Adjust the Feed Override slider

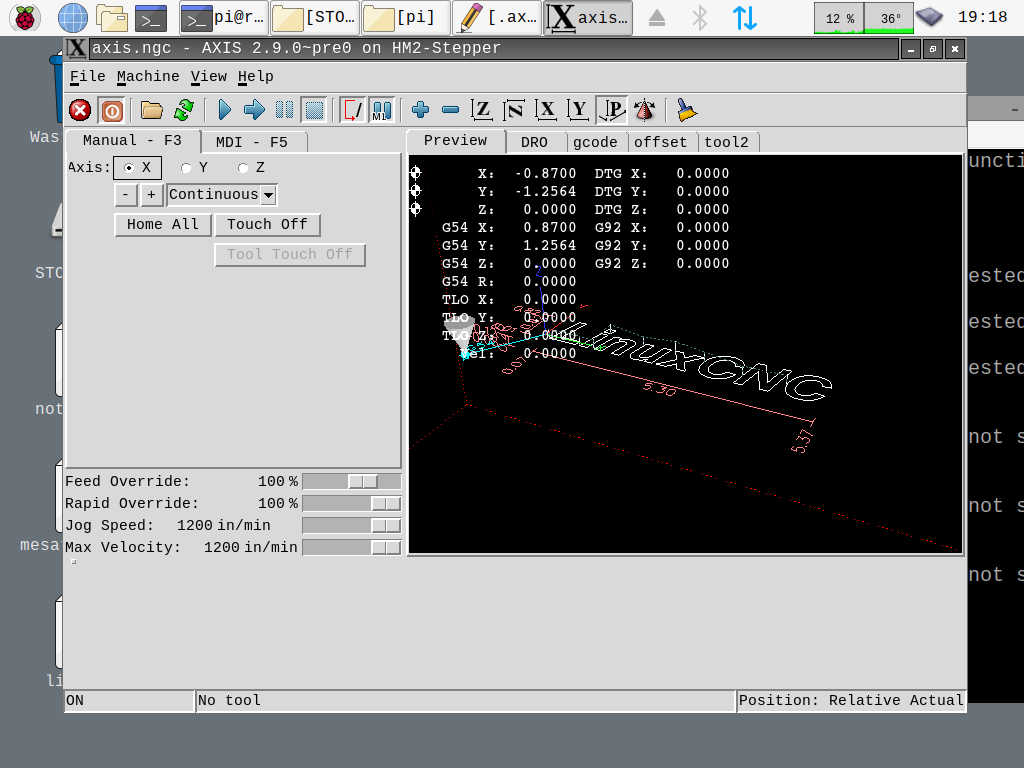(x=351, y=481)
